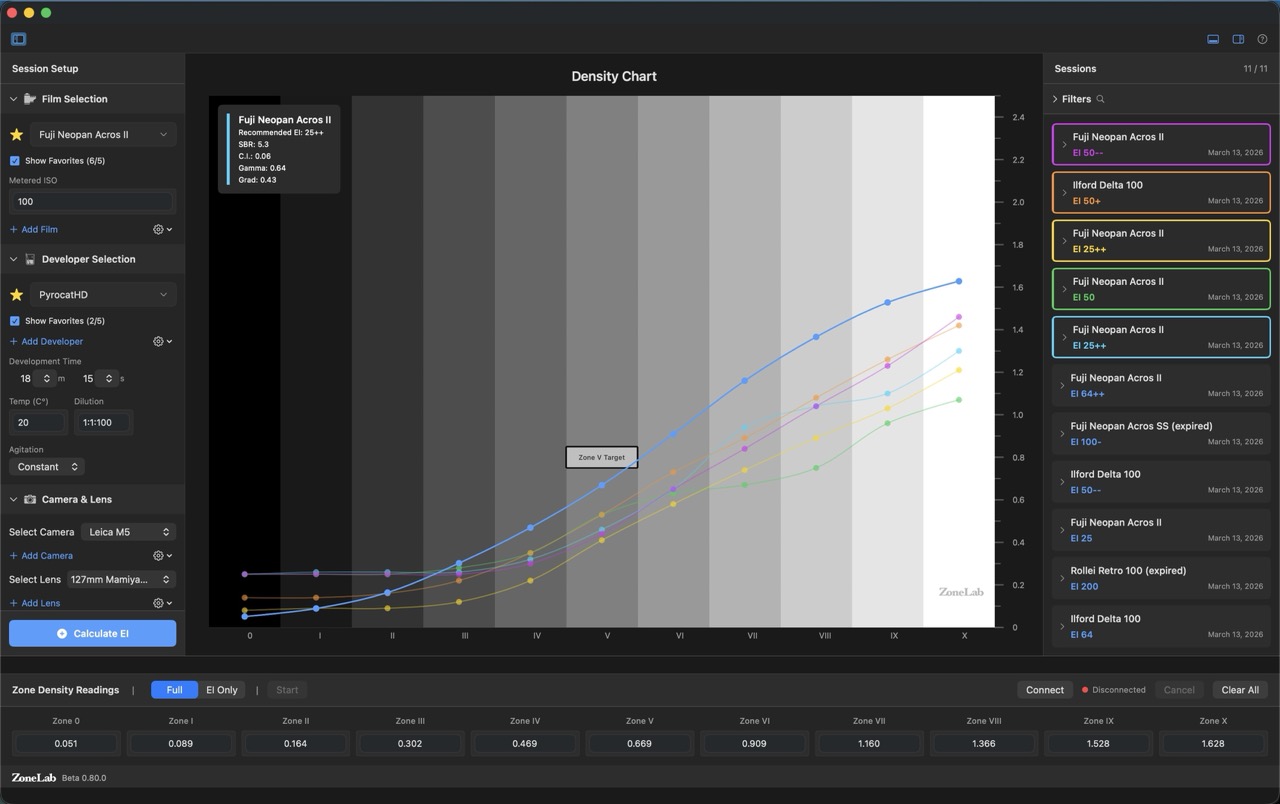Open camera settings gear menu
The width and height of the screenshot is (1280, 804).
pyautogui.click(x=162, y=555)
